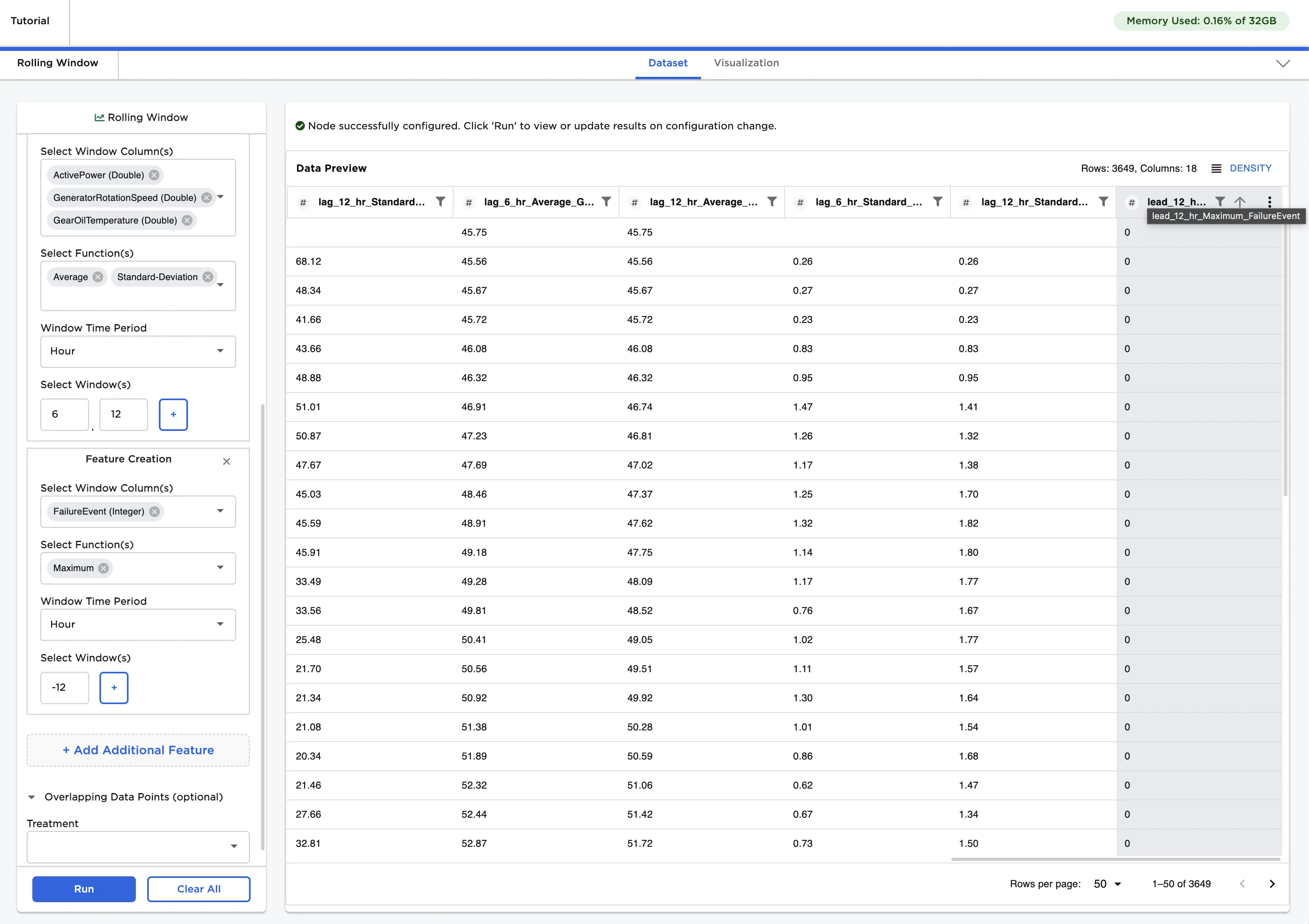1309x924 pixels.
Task: Open three-dot menu on lead_12_h column
Action: 1269,202
